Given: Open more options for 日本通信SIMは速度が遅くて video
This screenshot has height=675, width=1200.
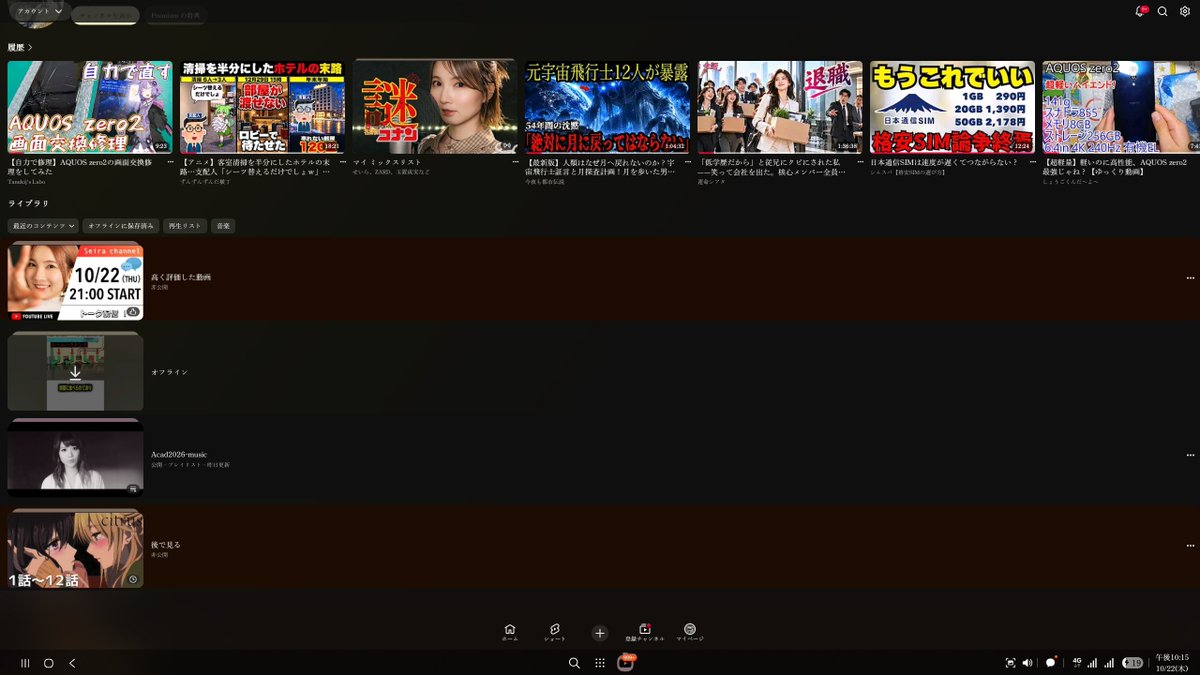Looking at the screenshot, I should [1031, 162].
